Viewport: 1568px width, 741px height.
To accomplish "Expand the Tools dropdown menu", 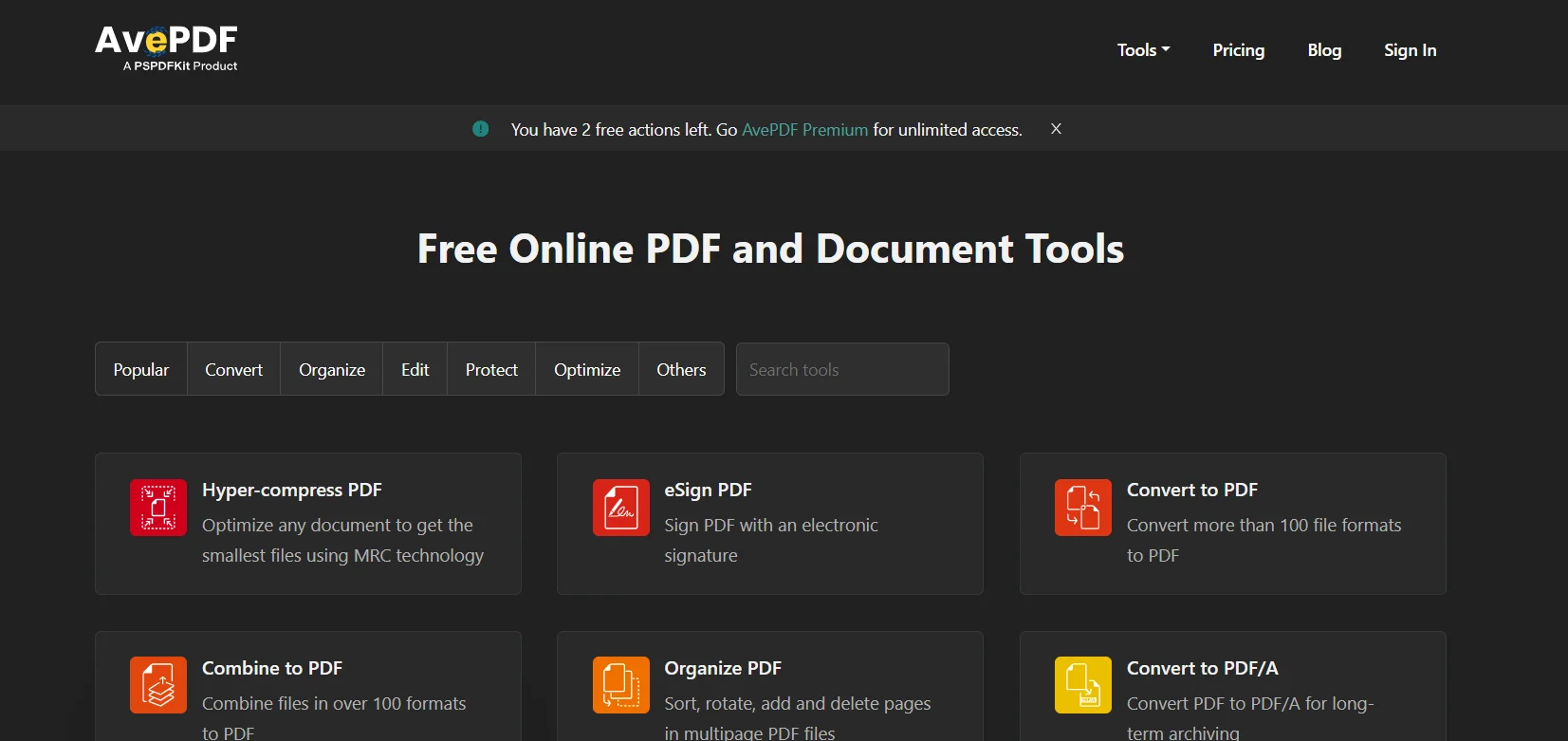I will point(1143,50).
